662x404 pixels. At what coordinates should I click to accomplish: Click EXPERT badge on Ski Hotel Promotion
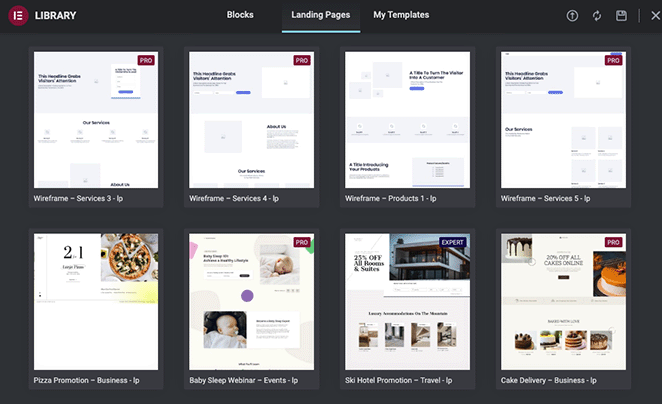(452, 242)
